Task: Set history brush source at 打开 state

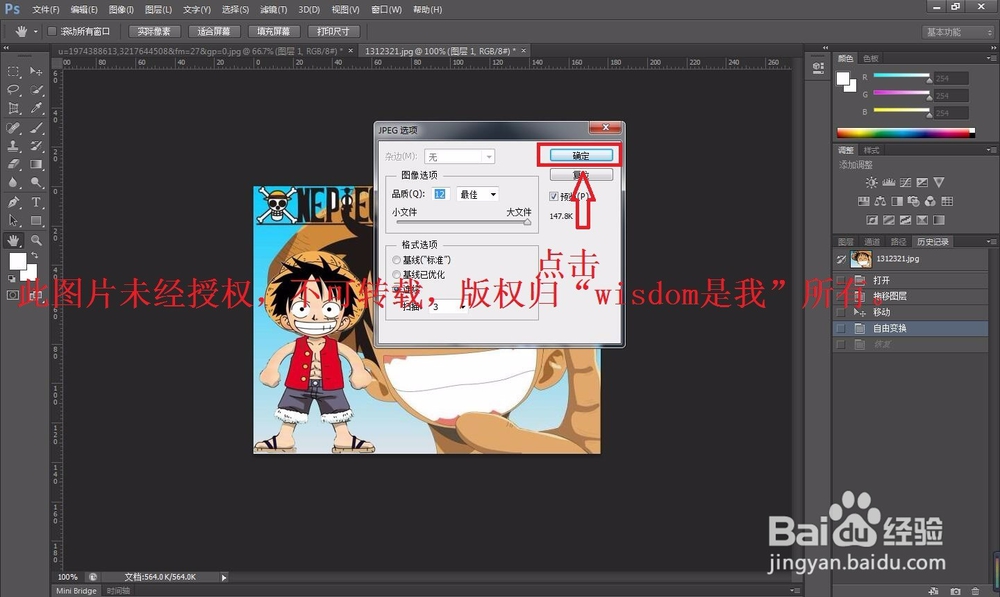Action: (841, 281)
